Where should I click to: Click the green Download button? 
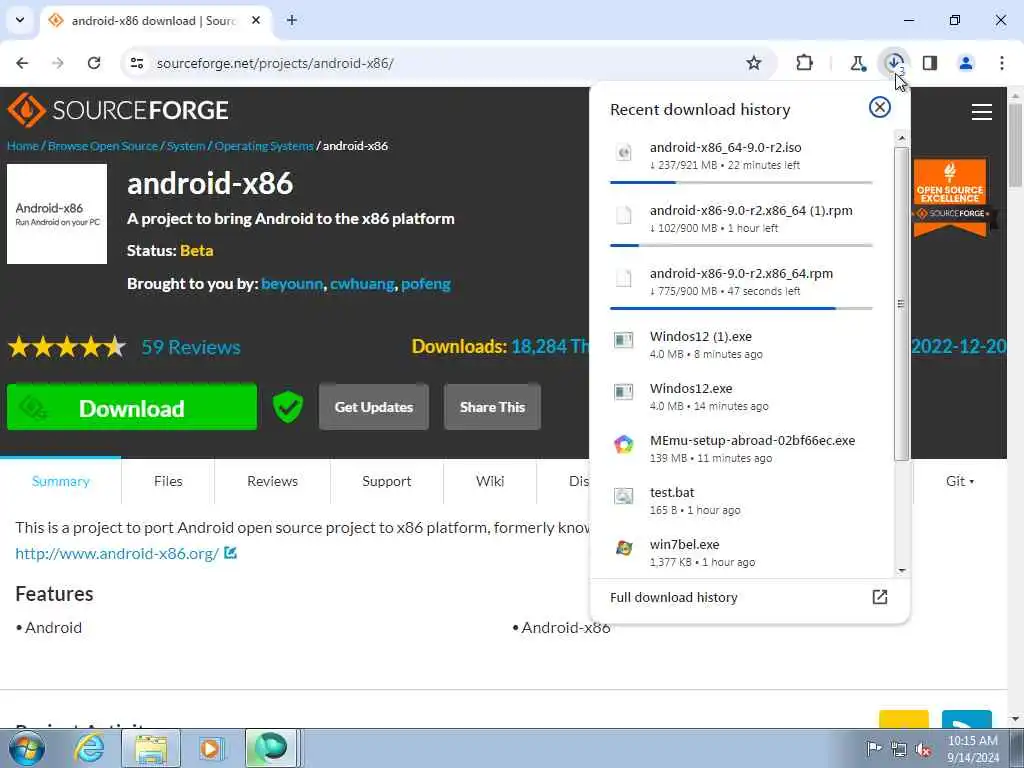click(x=132, y=408)
